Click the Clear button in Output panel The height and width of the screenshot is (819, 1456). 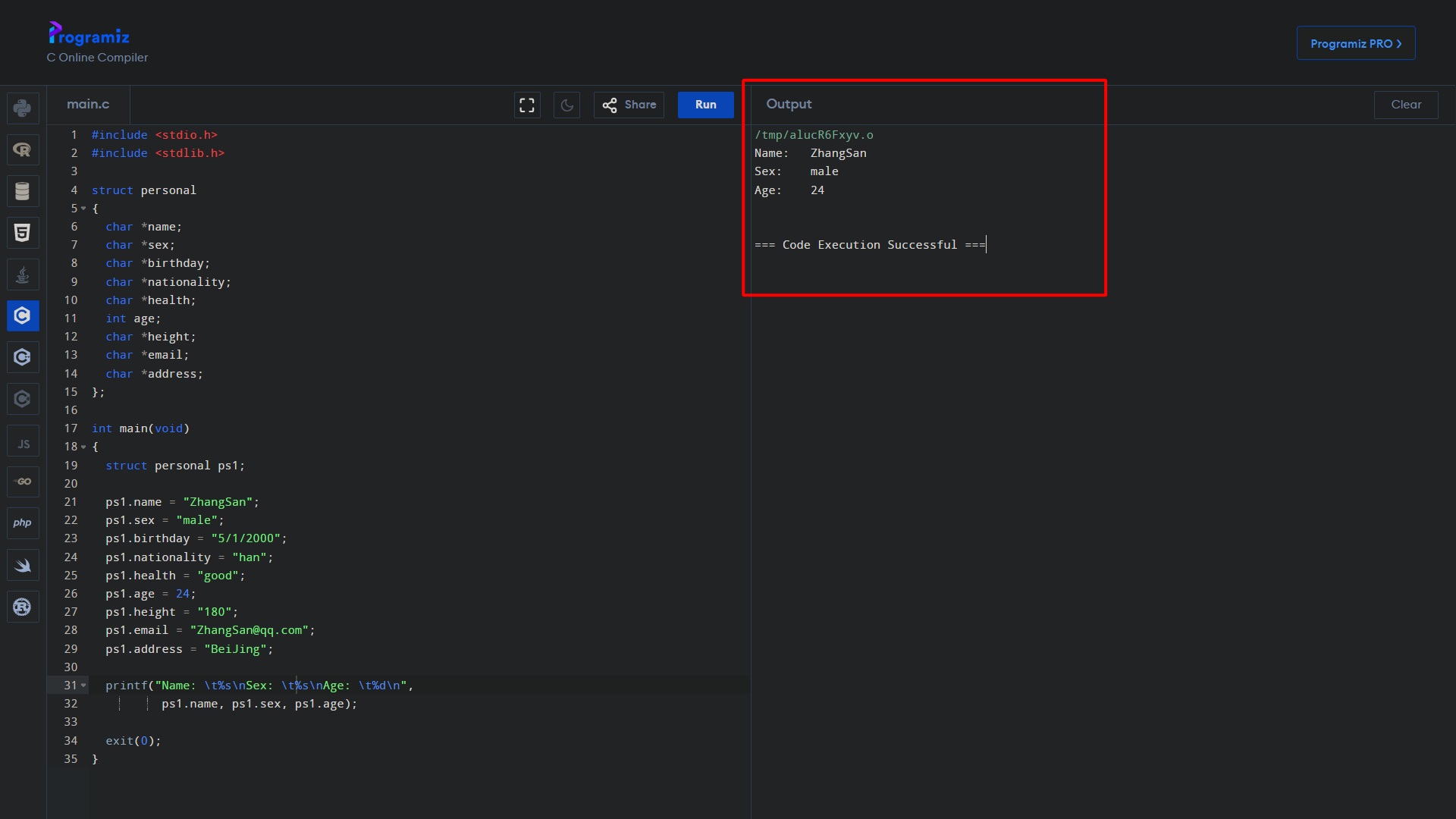click(1406, 104)
